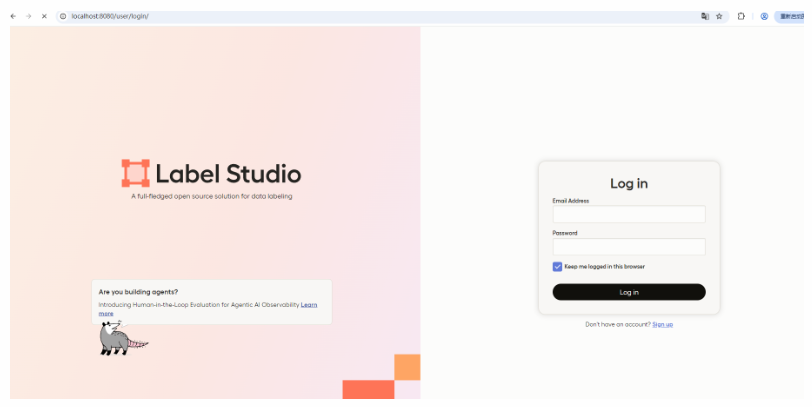Focus the Password input field
Viewport: 812px width, 407px height.
coord(629,246)
